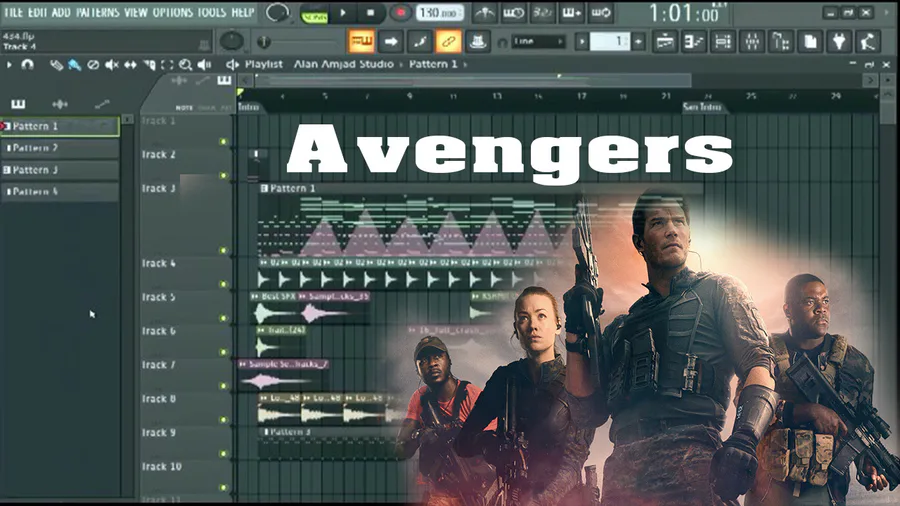Open the Browser view icon

point(781,41)
